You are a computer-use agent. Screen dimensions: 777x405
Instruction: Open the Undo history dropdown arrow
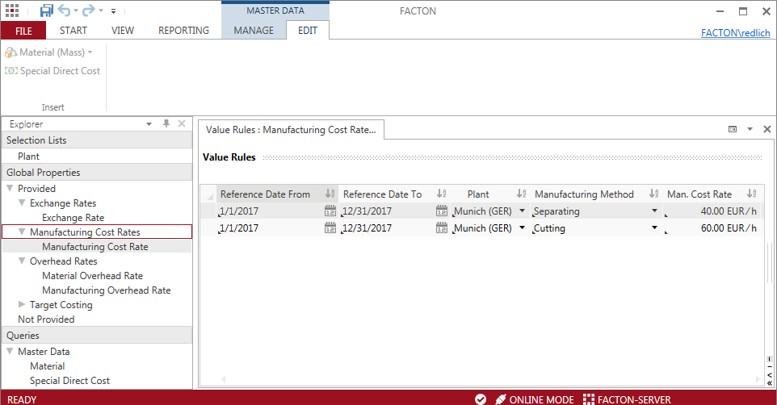click(76, 10)
